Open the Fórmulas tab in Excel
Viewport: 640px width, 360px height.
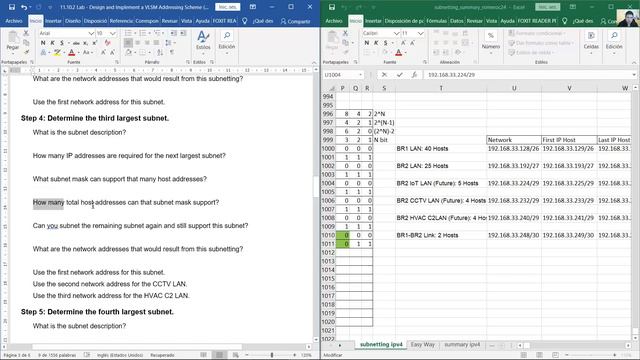coord(436,21)
